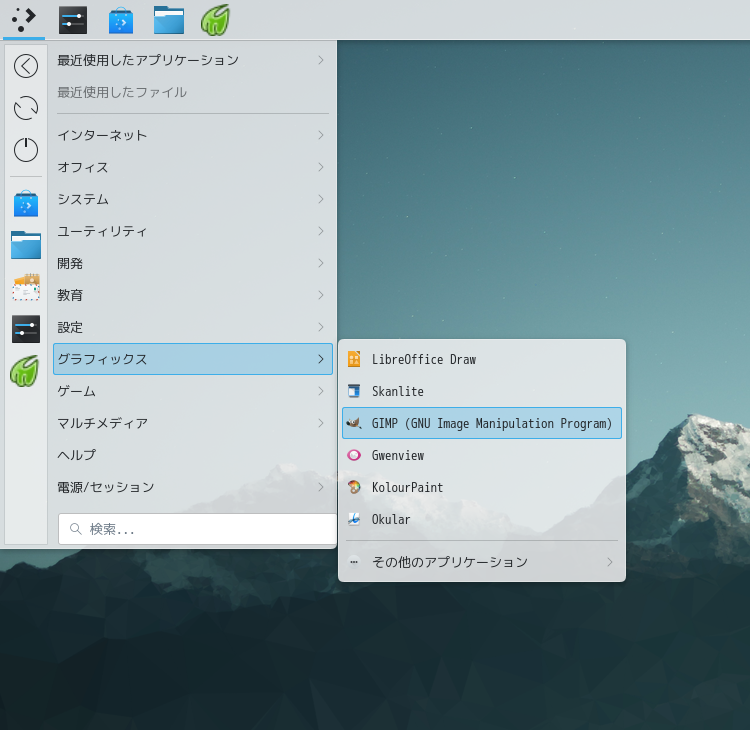This screenshot has height=730, width=750.
Task: Click the KDE application launcher icon
Action: click(x=24, y=20)
